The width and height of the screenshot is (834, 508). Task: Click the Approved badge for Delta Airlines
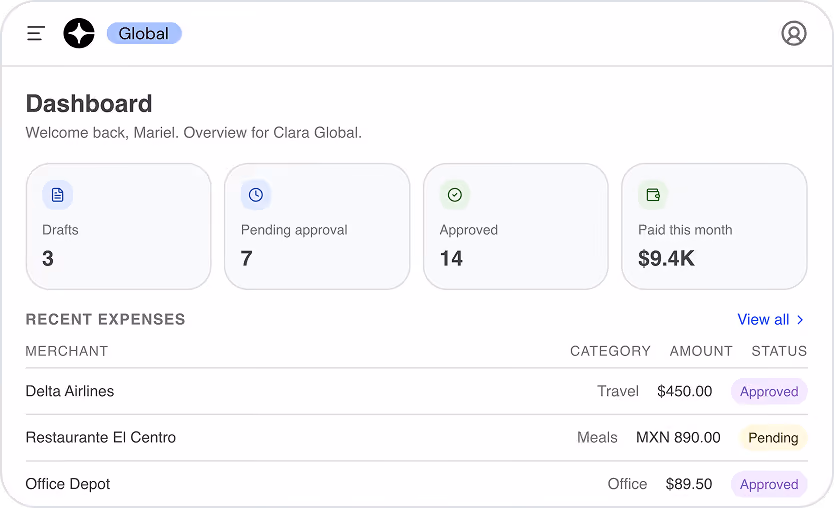(769, 392)
